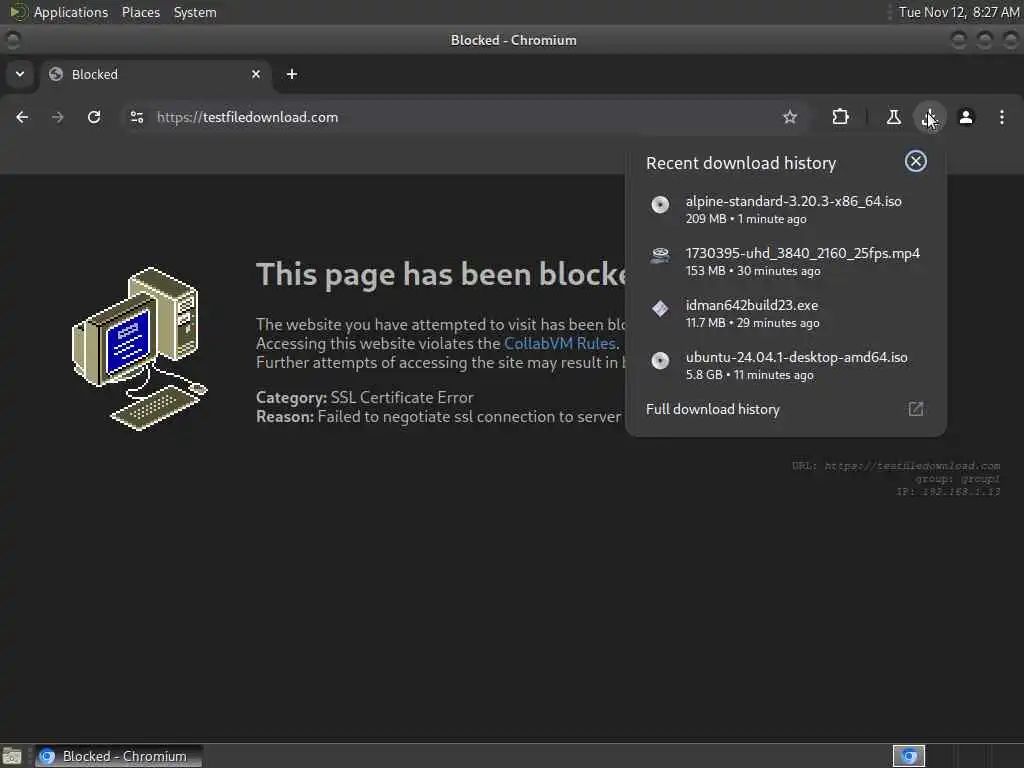Image resolution: width=1024 pixels, height=768 pixels.
Task: Click the alpine ISO disc icon
Action: [x=660, y=204]
